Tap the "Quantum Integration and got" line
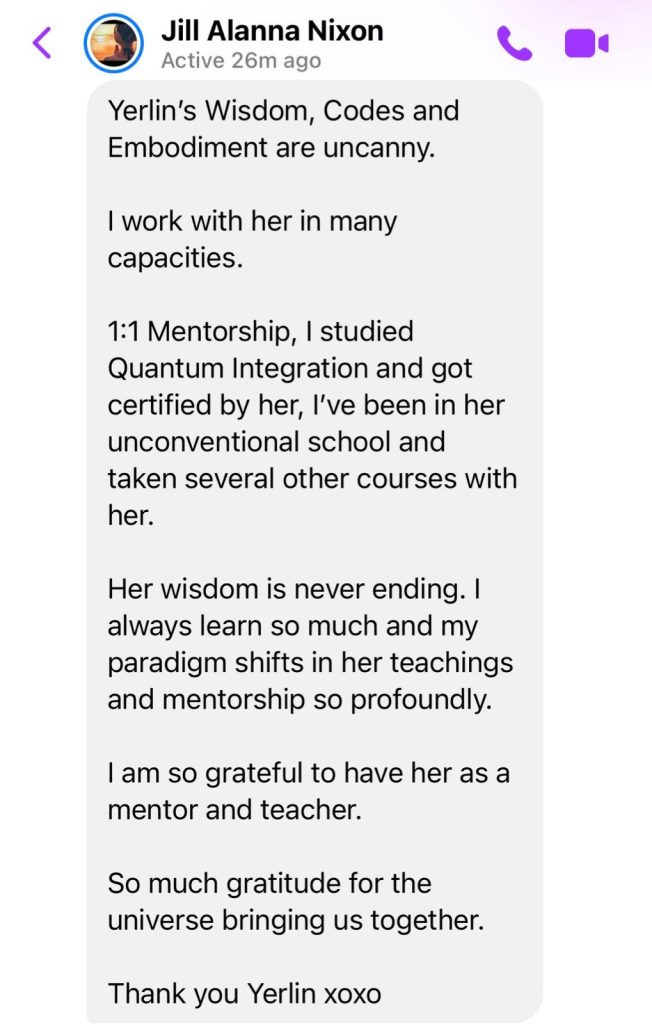Screen dimensions: 652x1024 coord(290,368)
